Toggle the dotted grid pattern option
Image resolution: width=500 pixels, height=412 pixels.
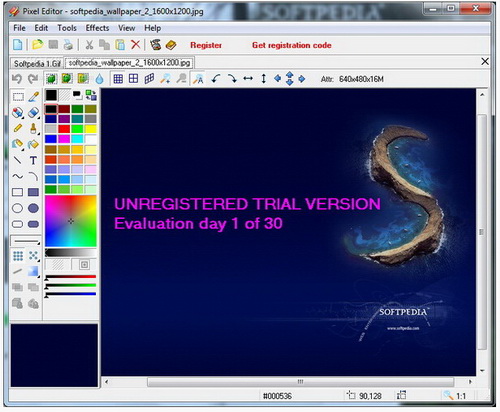[x=18, y=256]
